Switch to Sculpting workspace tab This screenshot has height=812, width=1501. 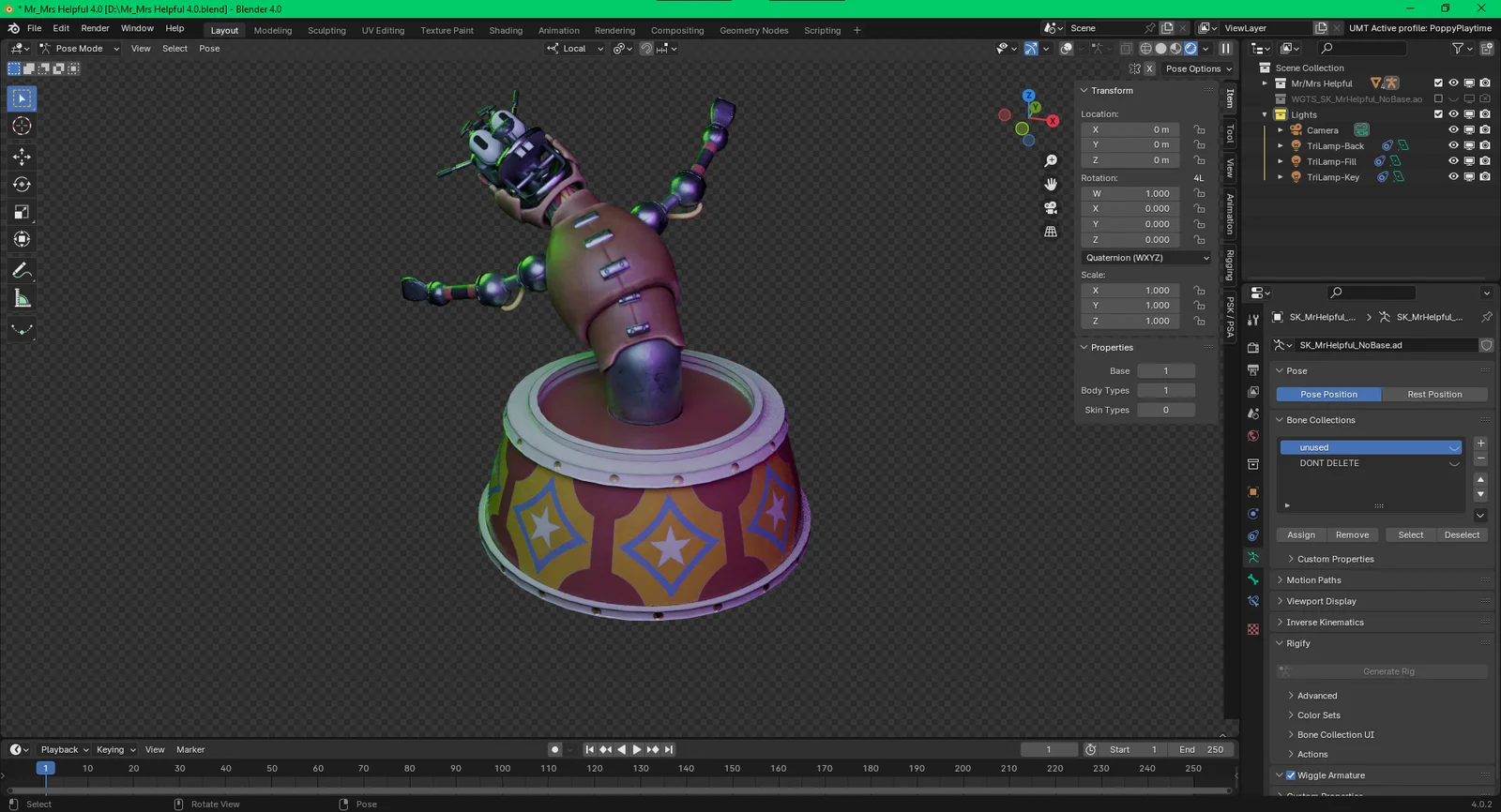pos(326,30)
